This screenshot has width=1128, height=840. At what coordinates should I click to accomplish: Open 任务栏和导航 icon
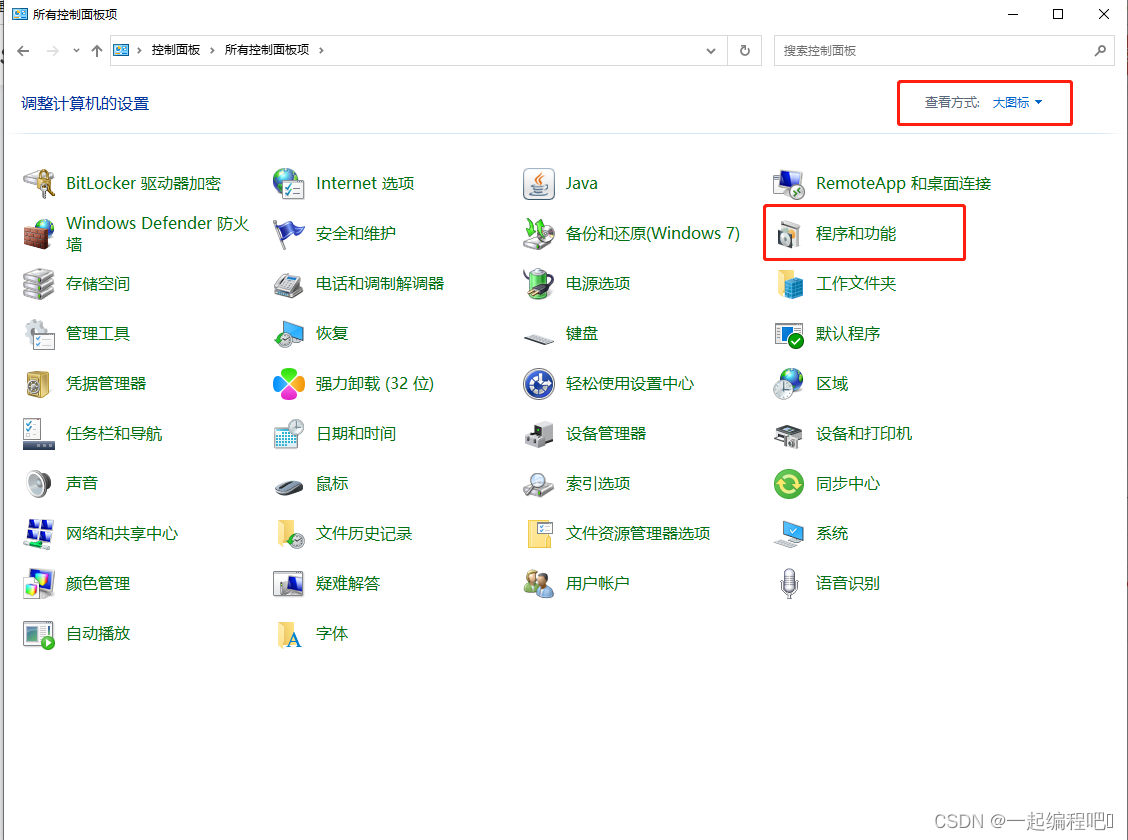(39, 434)
